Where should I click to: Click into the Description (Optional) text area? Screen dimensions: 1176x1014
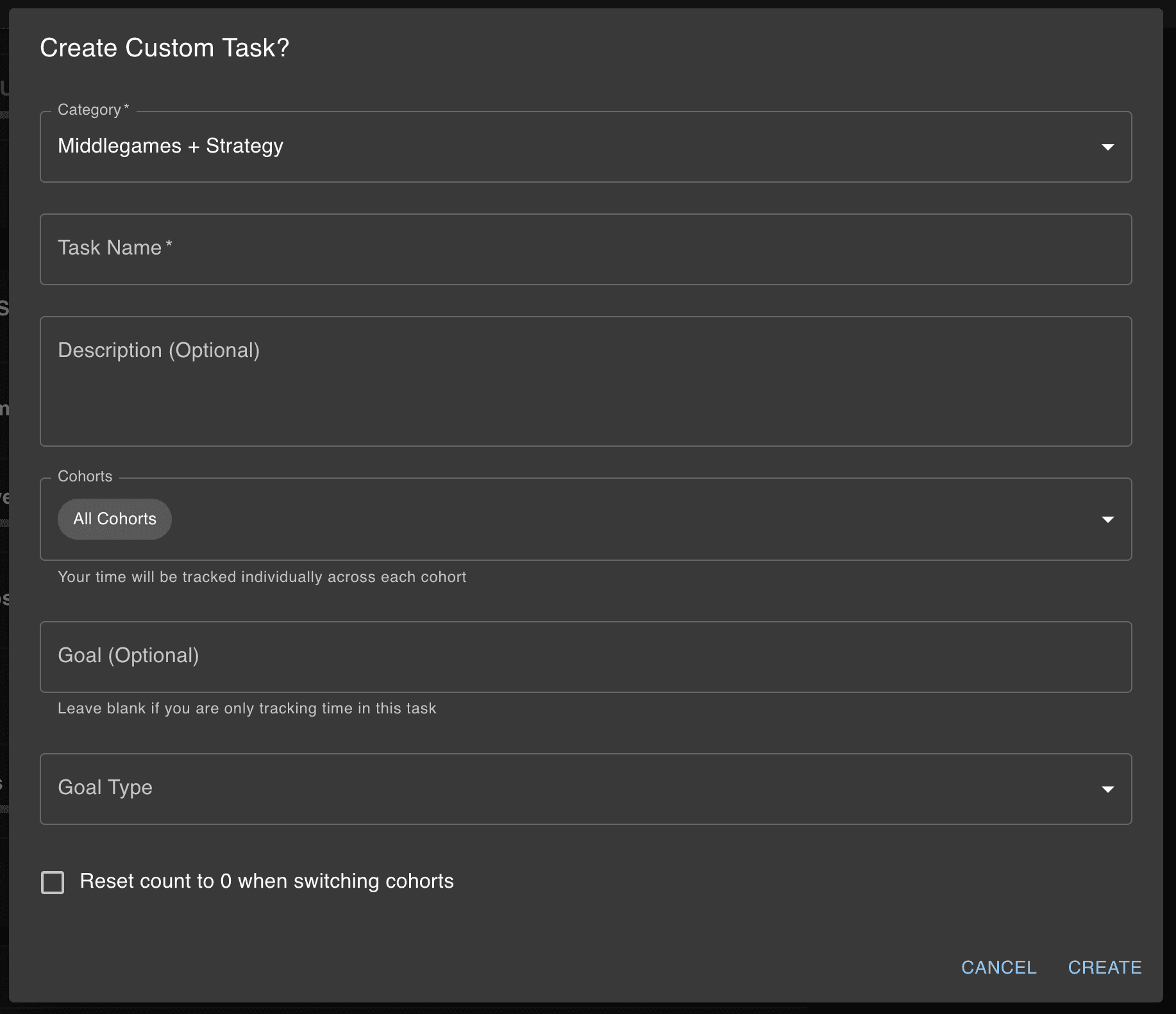[x=585, y=381]
